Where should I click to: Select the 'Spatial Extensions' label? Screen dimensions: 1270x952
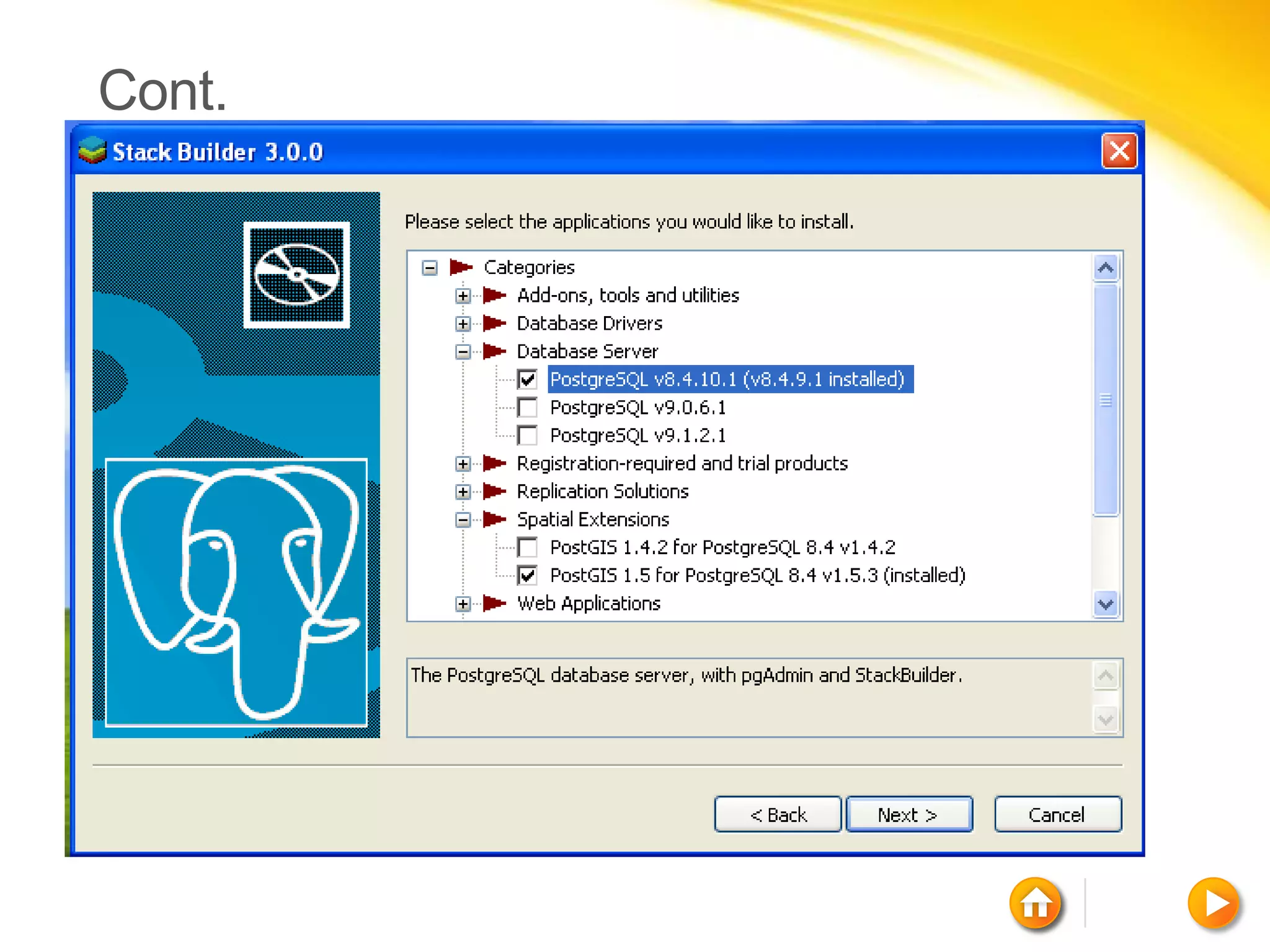coord(593,519)
